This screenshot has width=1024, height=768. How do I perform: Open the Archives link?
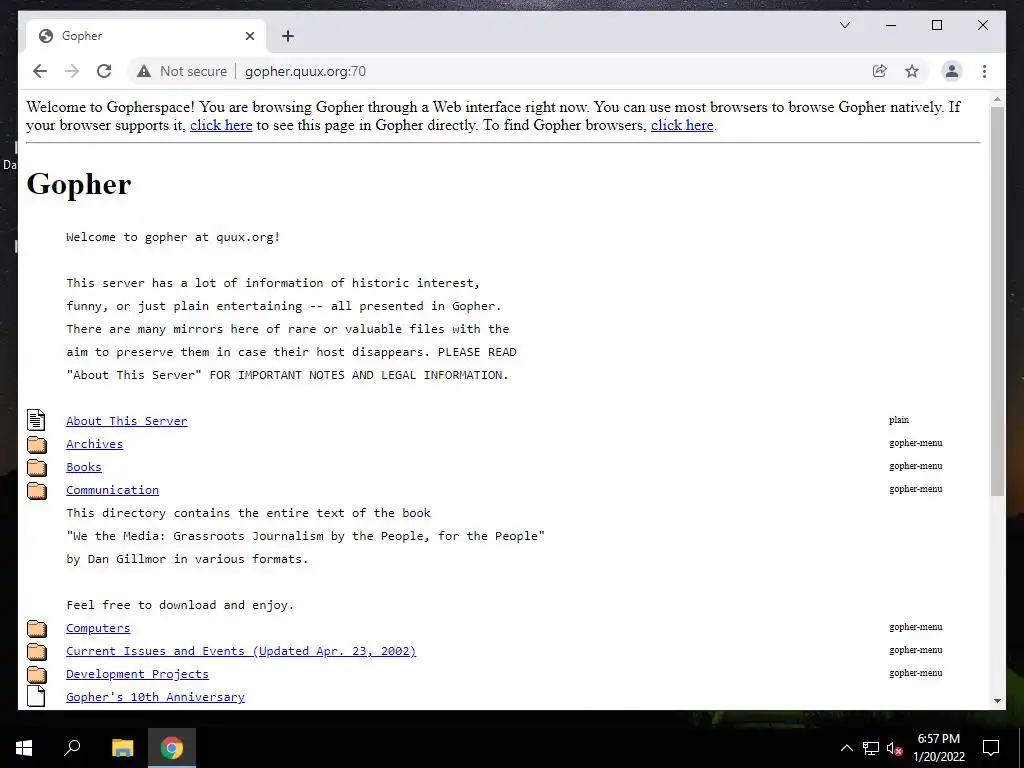pos(95,444)
